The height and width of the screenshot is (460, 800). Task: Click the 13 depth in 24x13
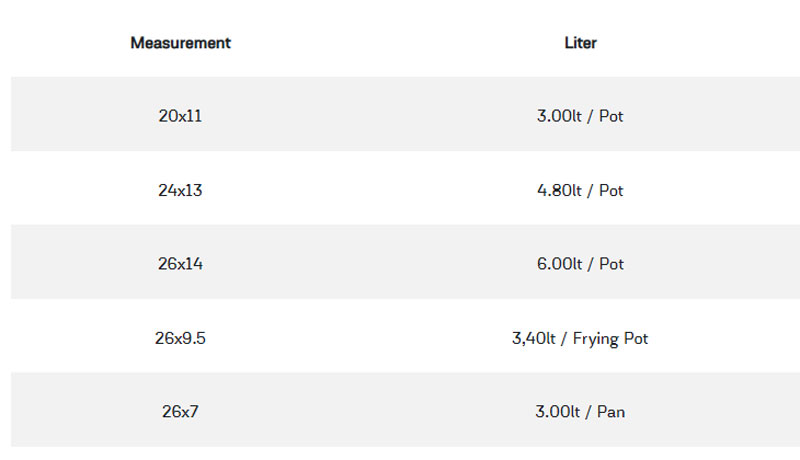click(x=194, y=190)
